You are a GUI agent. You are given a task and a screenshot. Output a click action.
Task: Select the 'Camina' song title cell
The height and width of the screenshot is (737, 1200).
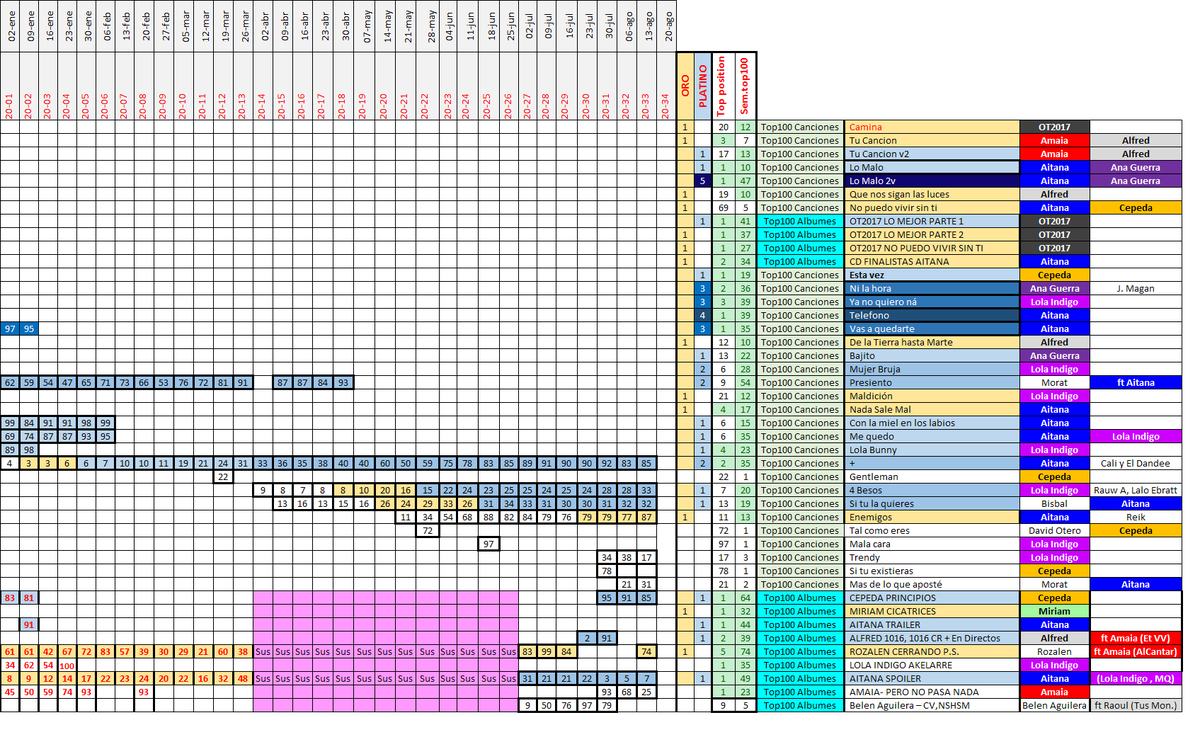(x=931, y=127)
